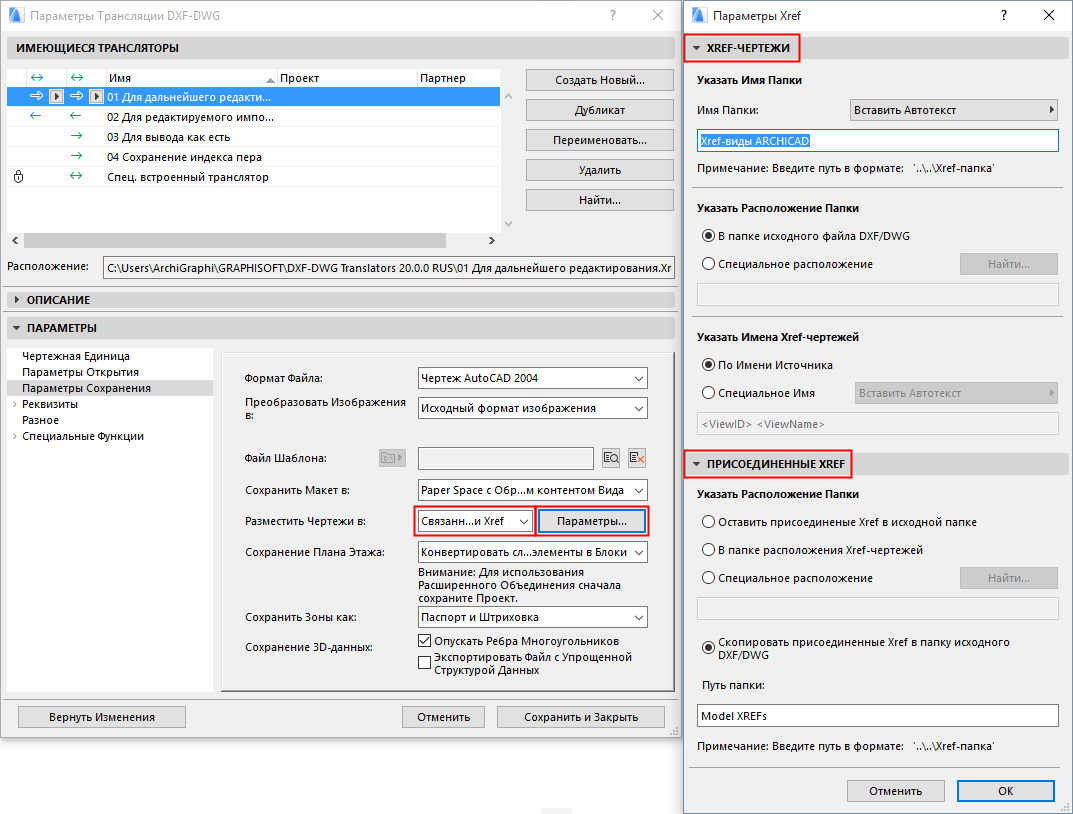This screenshot has width=1073, height=814.
Task: Select 'Параметры Открытия' settings page
Action: [x=80, y=372]
